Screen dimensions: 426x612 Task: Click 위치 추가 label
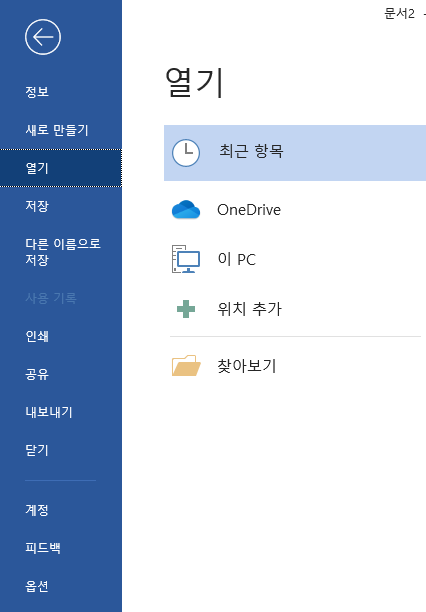250,309
